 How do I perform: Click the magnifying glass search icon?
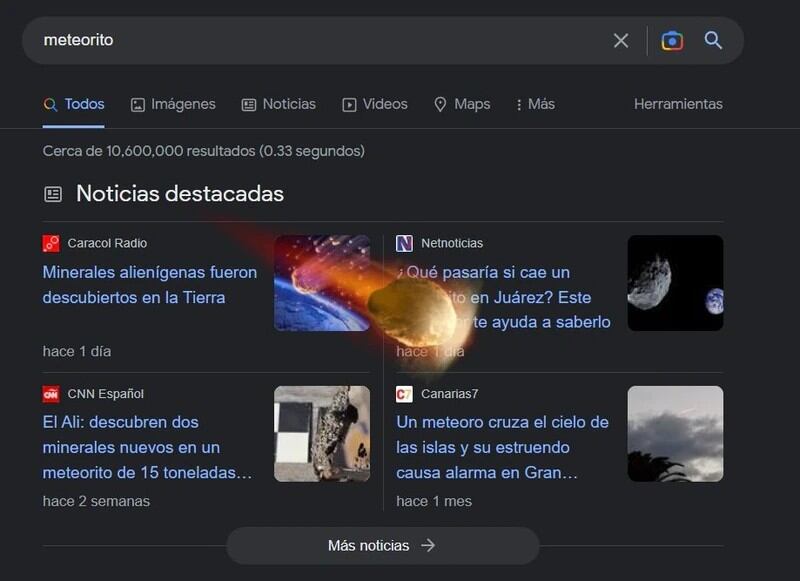click(x=713, y=41)
